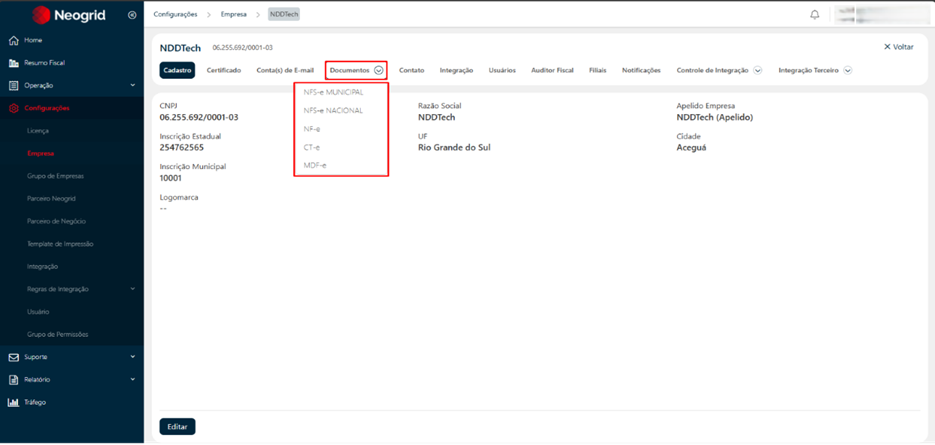The image size is (935, 445).
Task: Click the NDDTech (Apelido) value
Action: [x=715, y=118]
